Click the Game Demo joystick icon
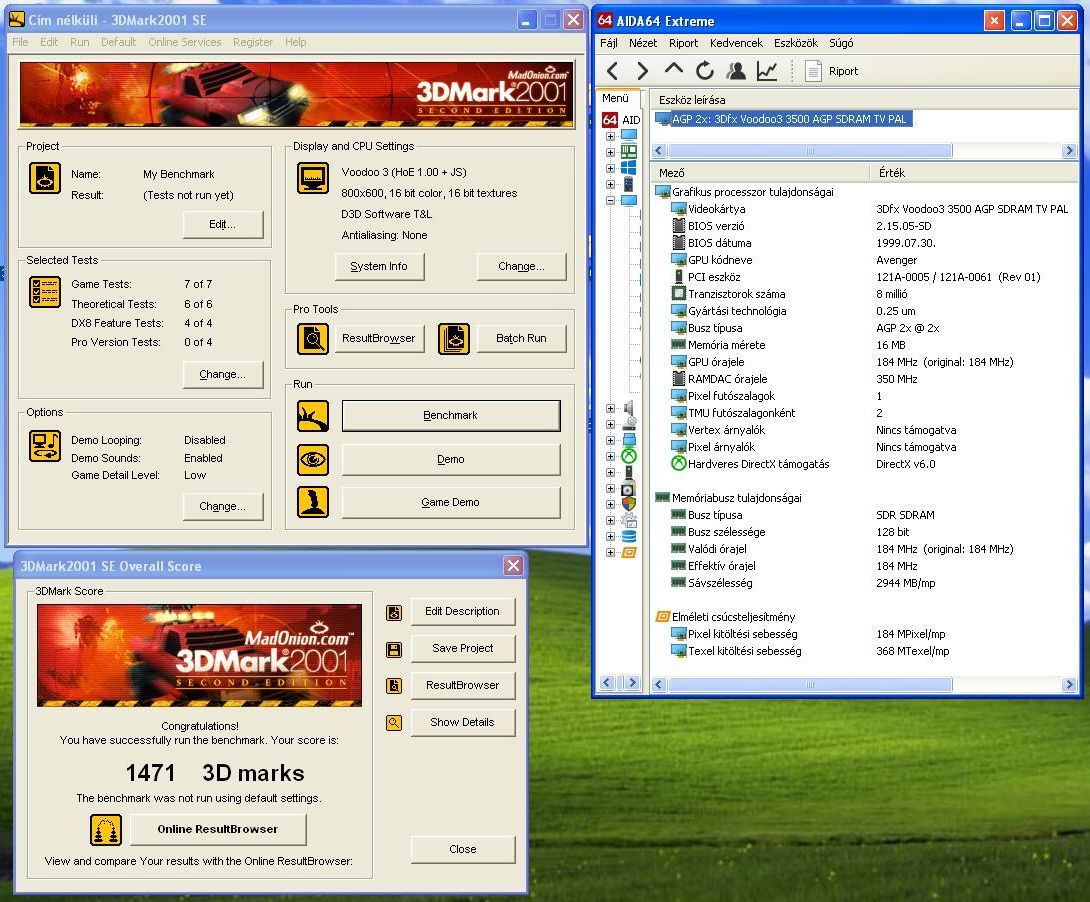This screenshot has height=902, width=1090. (x=313, y=502)
